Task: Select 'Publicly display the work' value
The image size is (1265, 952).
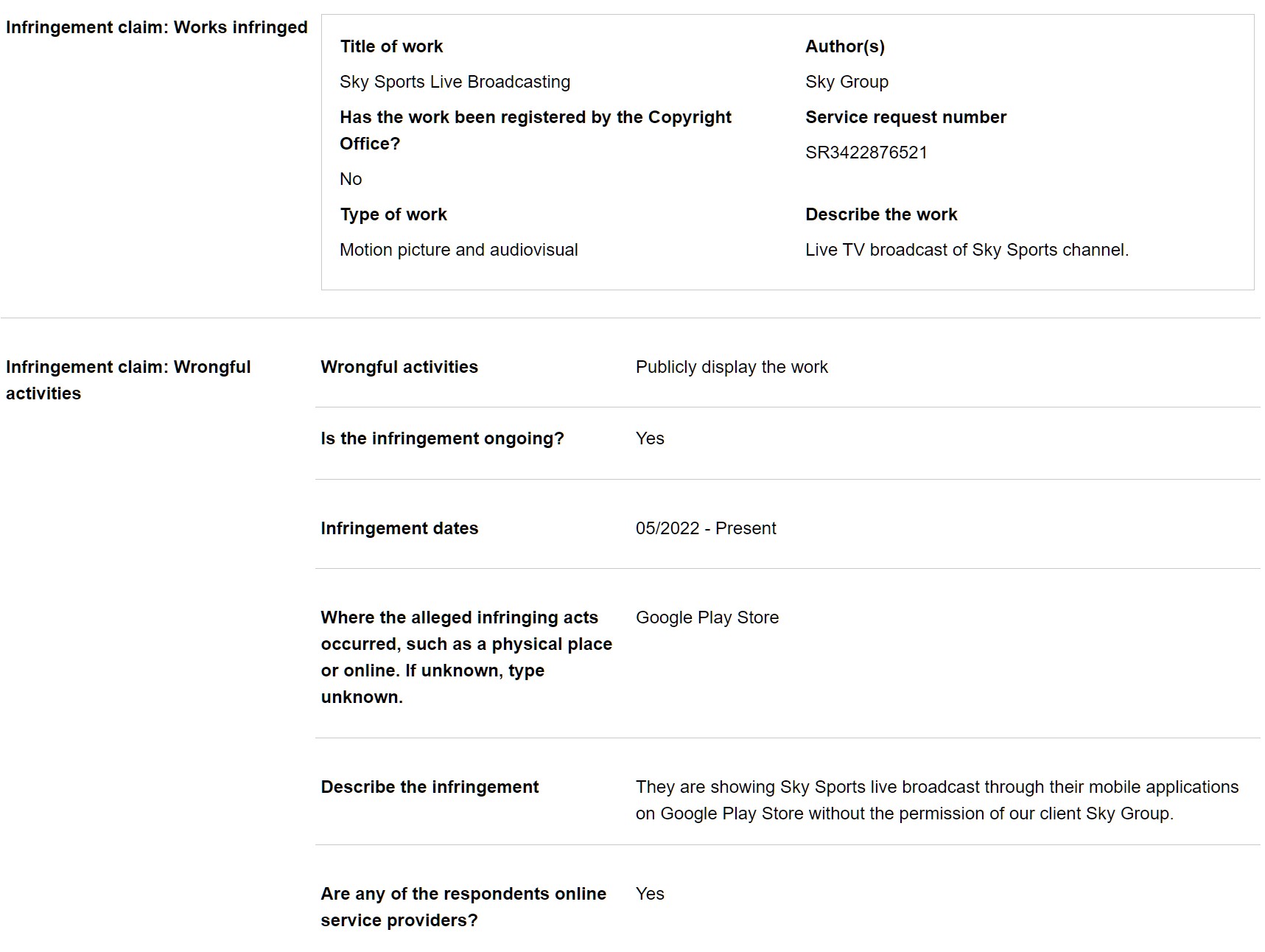Action: 732,367
